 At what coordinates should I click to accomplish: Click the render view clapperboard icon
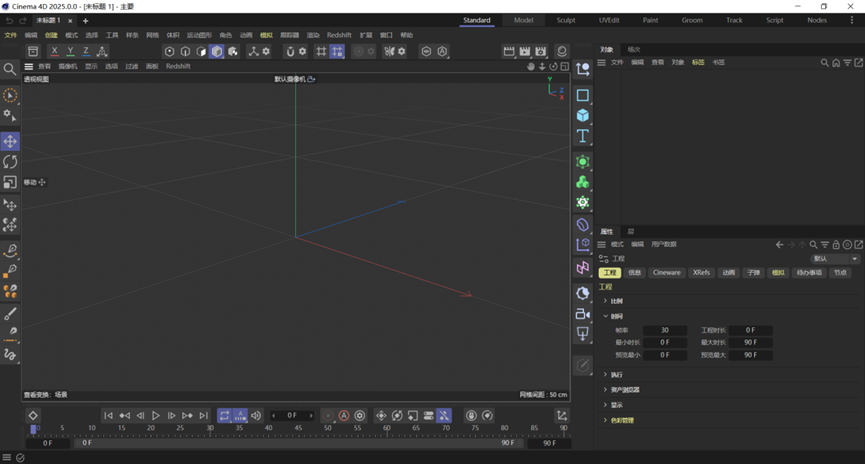tap(509, 51)
